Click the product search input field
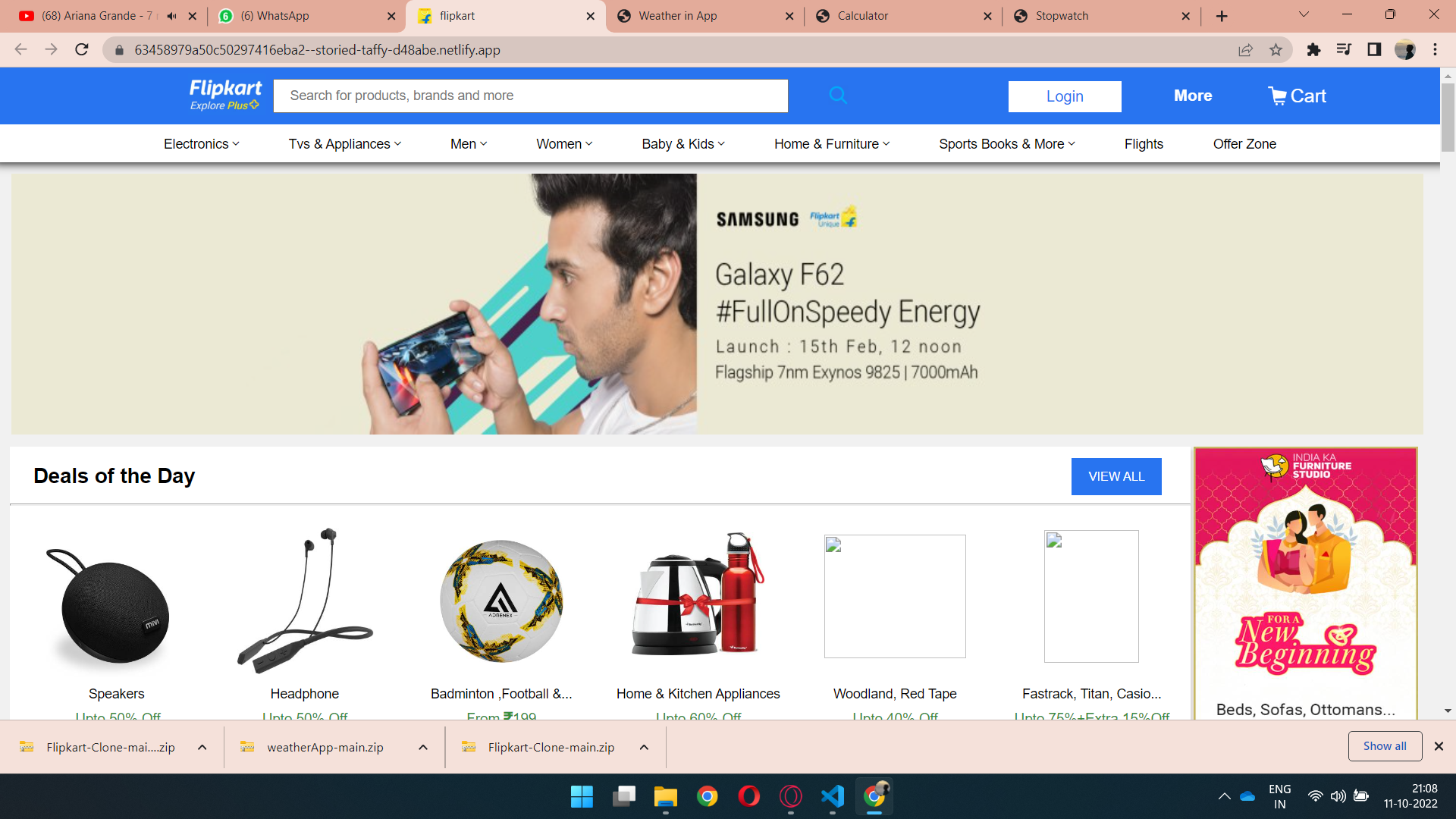Image resolution: width=1456 pixels, height=819 pixels. (x=530, y=96)
